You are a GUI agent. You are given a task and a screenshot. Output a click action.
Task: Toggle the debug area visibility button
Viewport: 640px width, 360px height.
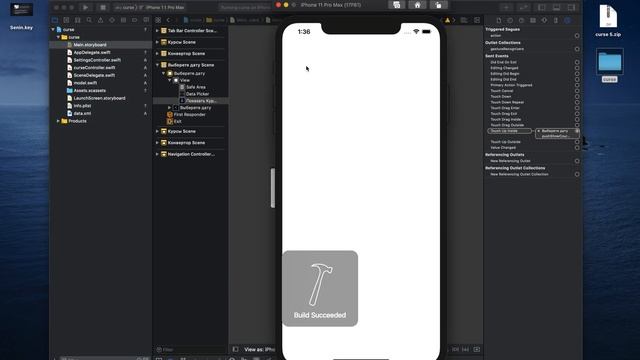(556, 7)
